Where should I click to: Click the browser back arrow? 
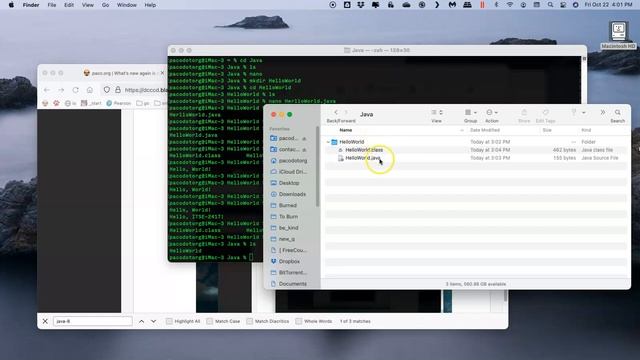tap(47, 90)
